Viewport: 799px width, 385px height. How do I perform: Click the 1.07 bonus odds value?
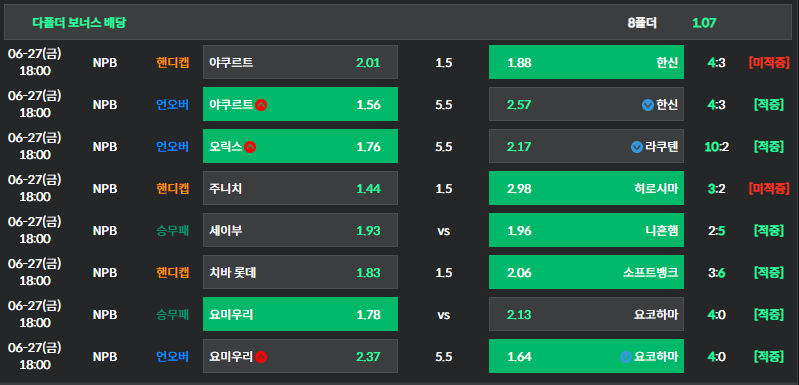pyautogui.click(x=704, y=23)
